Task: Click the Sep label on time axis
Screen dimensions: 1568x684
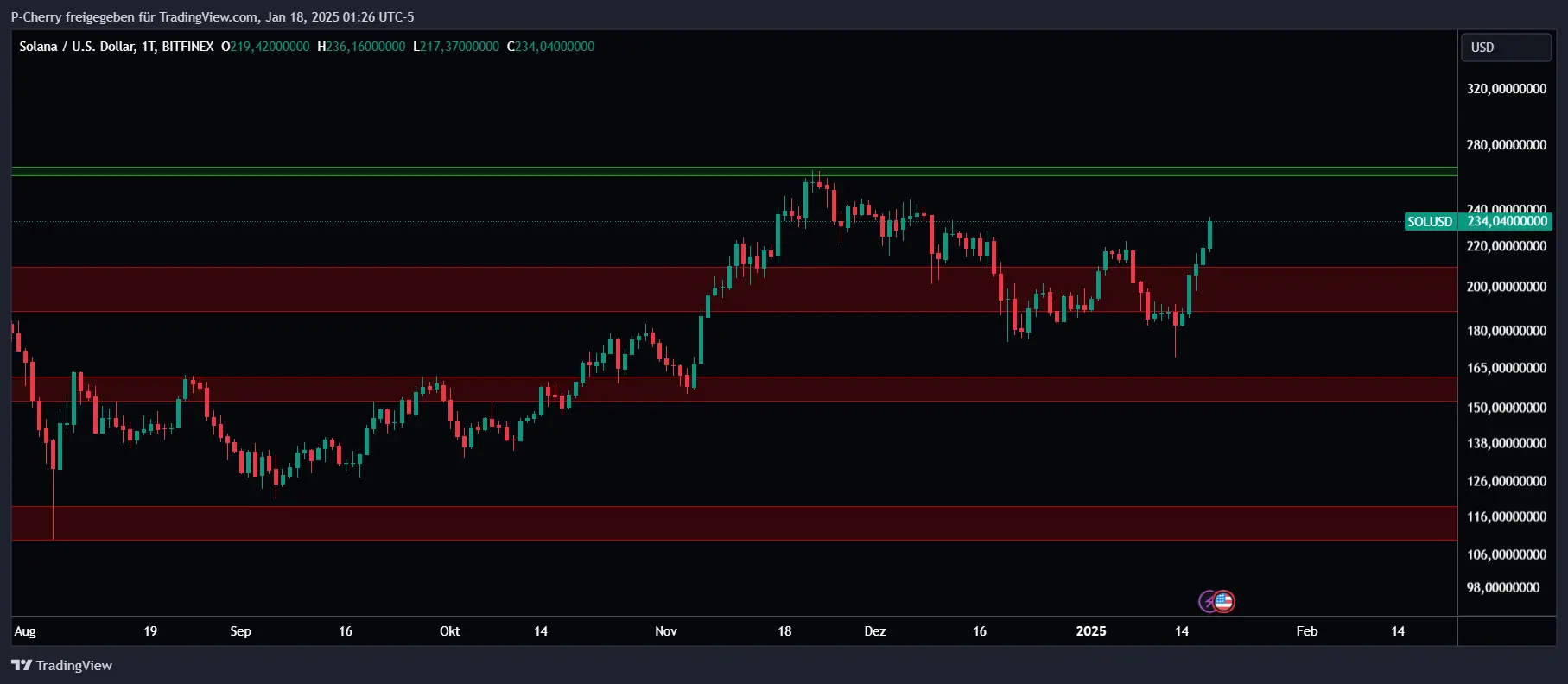Action: click(x=241, y=631)
